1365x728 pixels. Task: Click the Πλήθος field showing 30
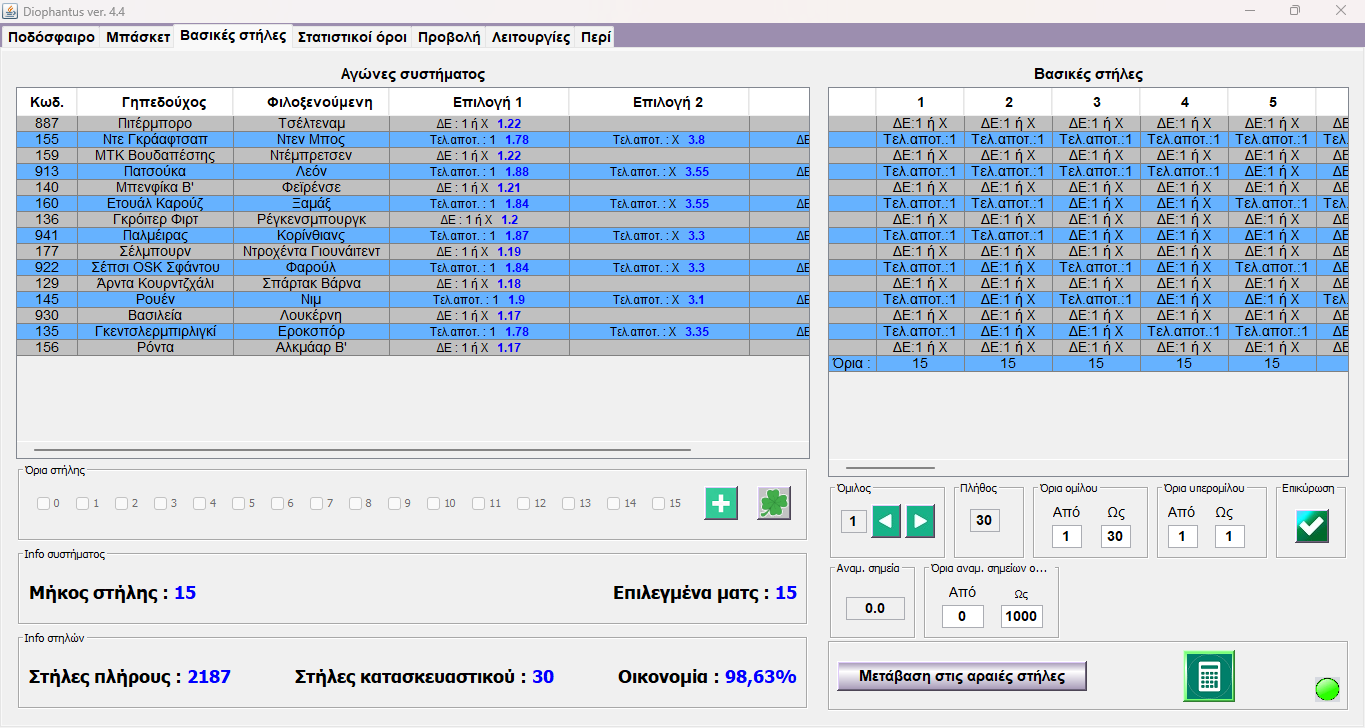[x=984, y=520]
